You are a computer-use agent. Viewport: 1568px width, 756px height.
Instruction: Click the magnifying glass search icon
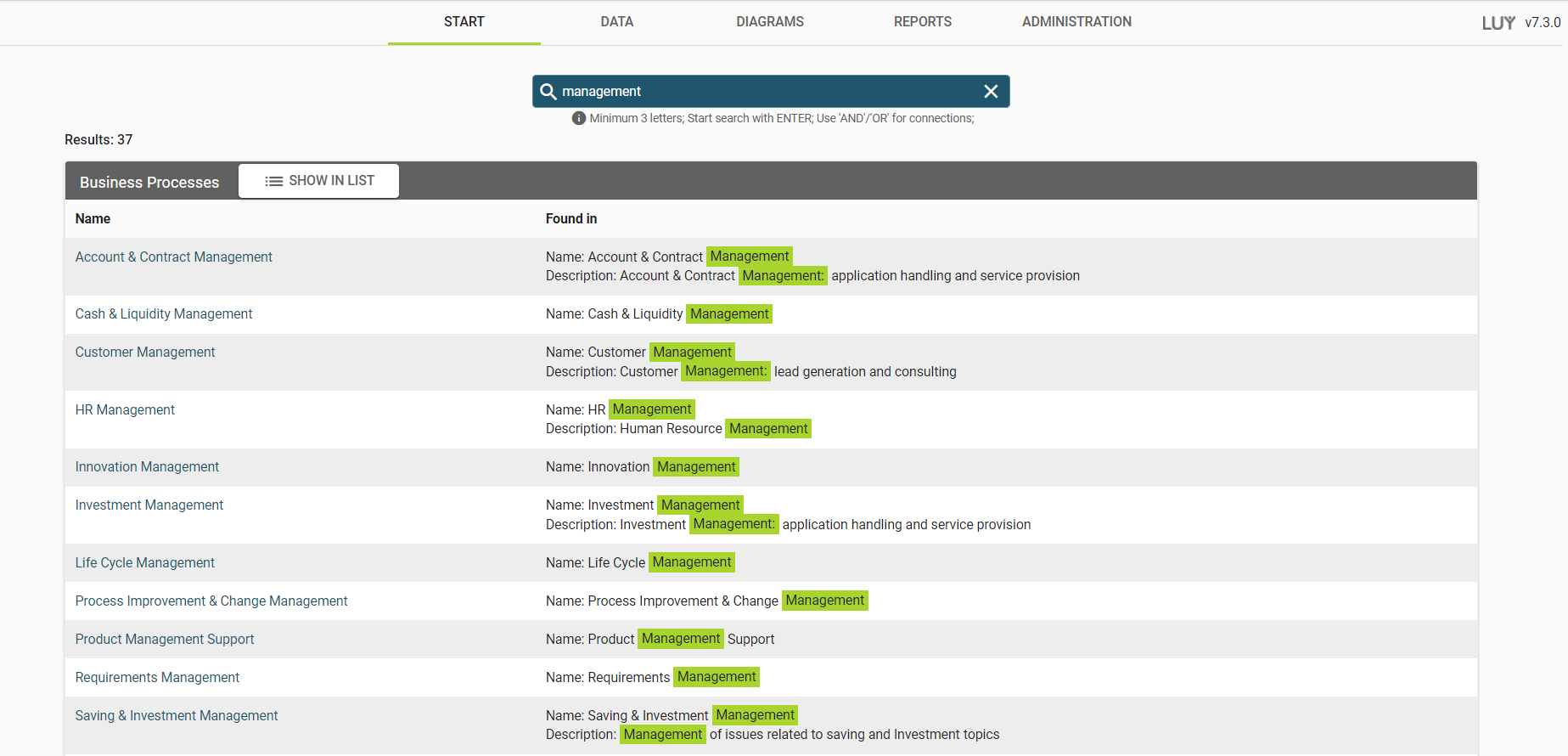[548, 92]
